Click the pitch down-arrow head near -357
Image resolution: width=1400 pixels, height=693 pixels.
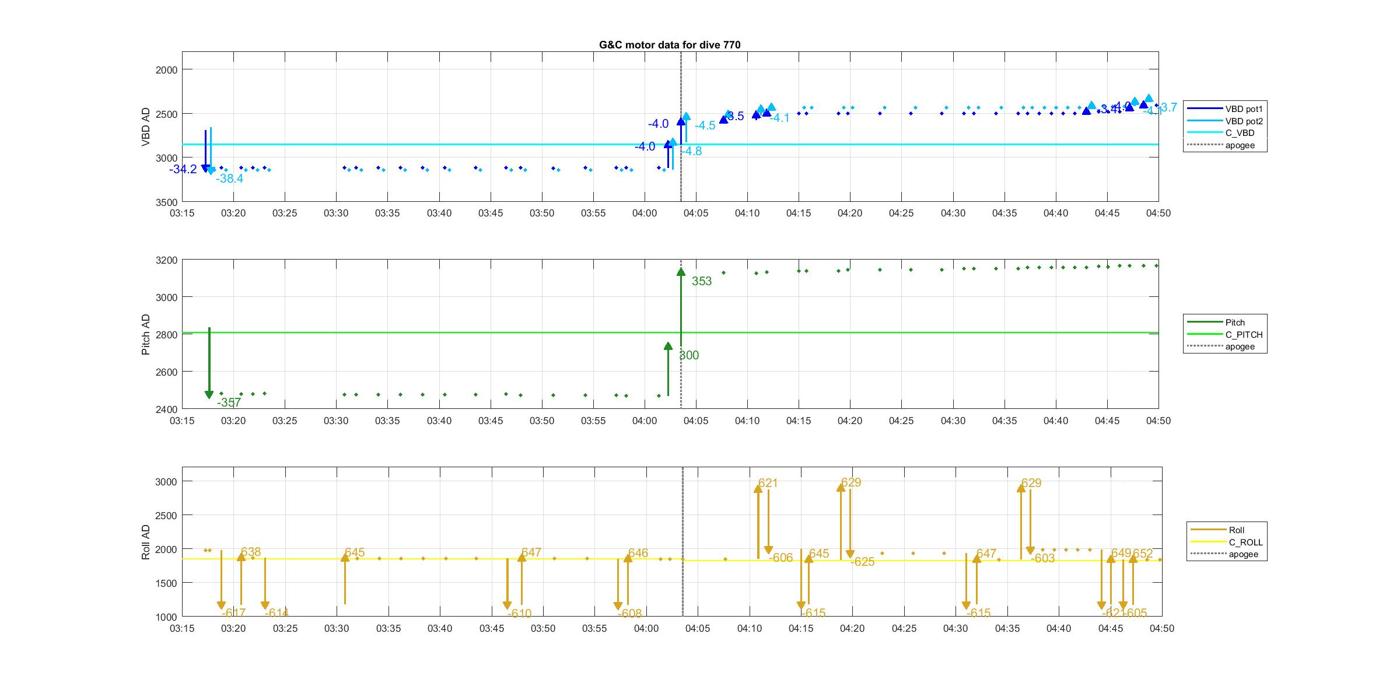tap(209, 395)
